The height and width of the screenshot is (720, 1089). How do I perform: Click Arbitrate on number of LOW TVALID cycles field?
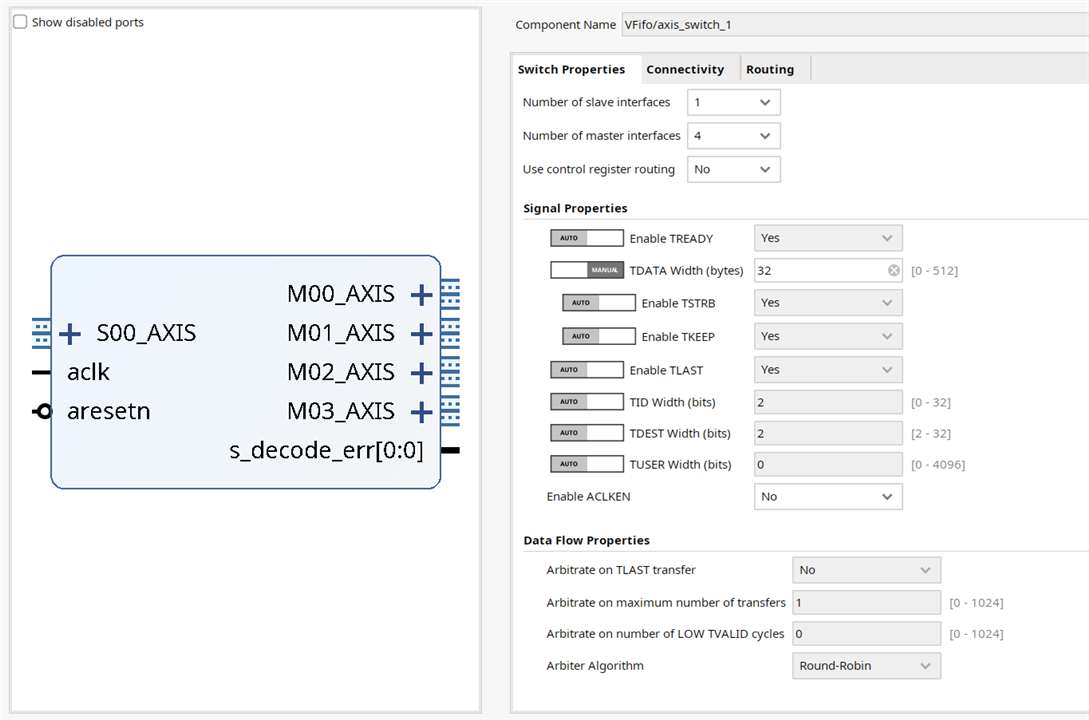[866, 634]
